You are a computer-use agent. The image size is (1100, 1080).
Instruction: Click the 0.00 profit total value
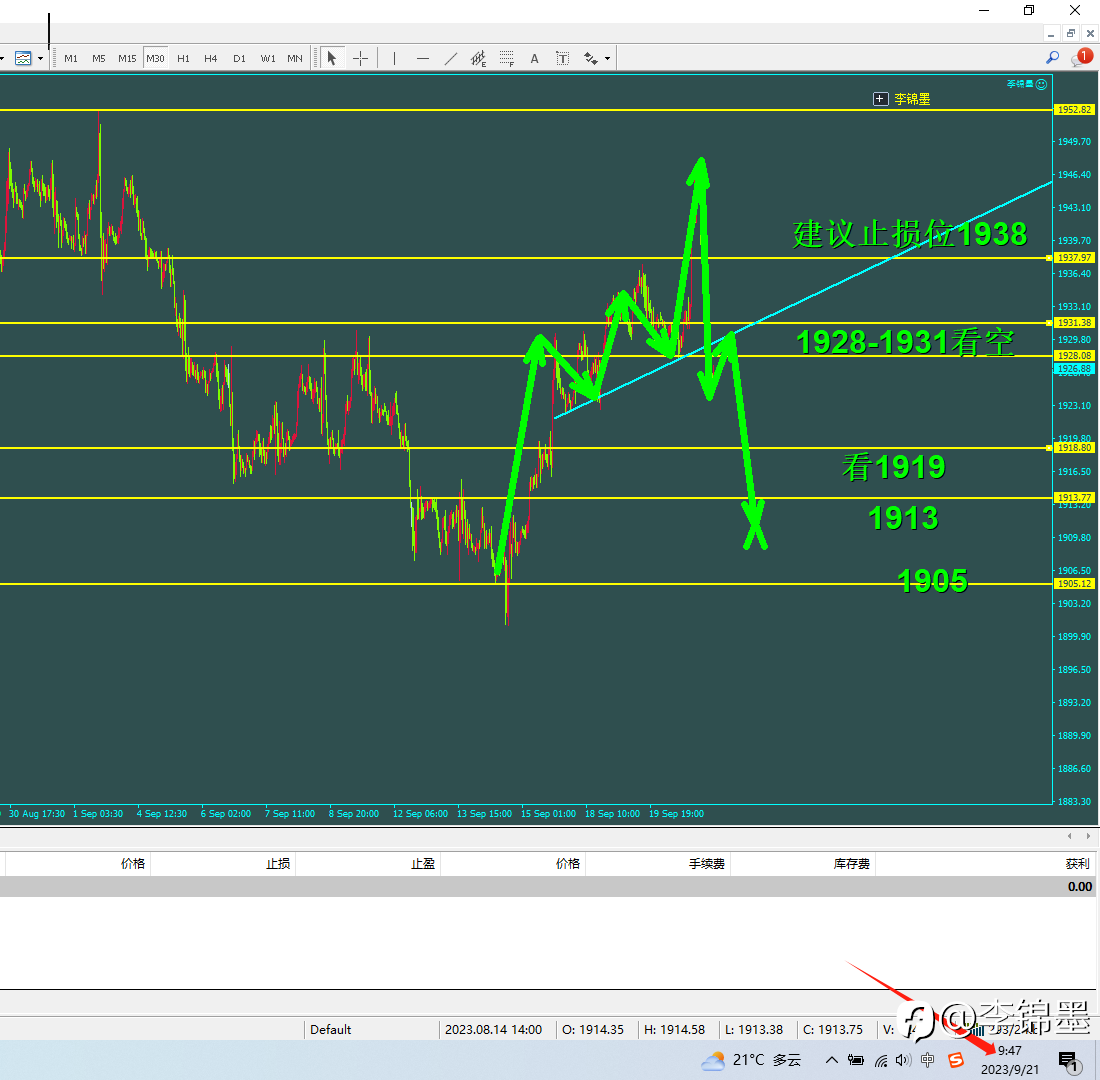[1080, 887]
